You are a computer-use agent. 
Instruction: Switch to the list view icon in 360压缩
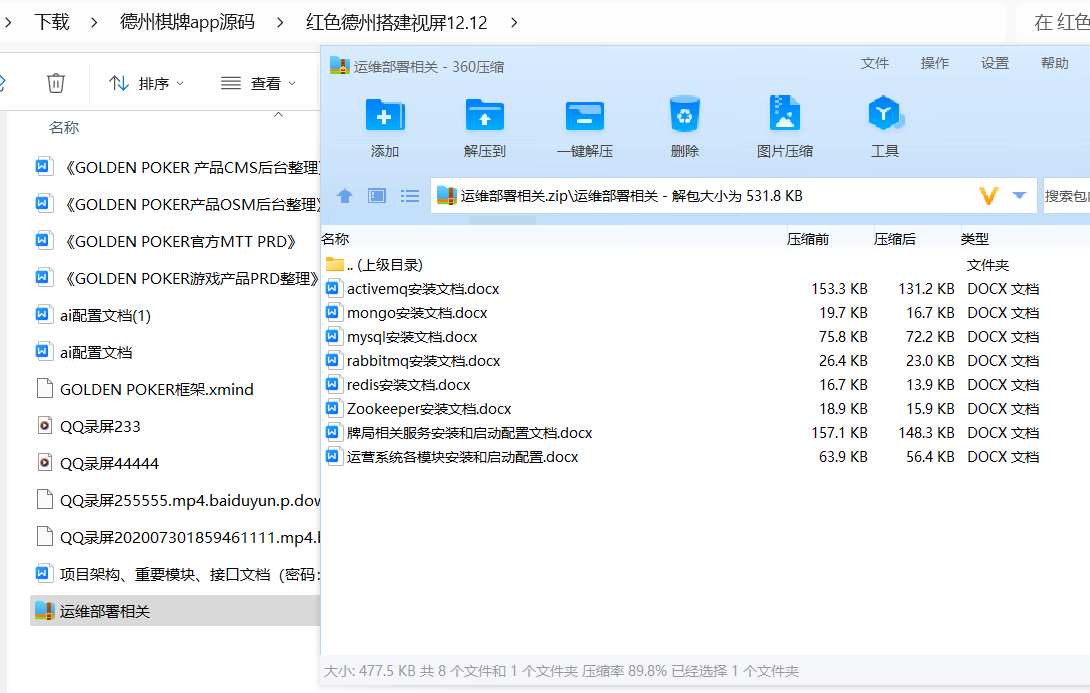[x=410, y=196]
